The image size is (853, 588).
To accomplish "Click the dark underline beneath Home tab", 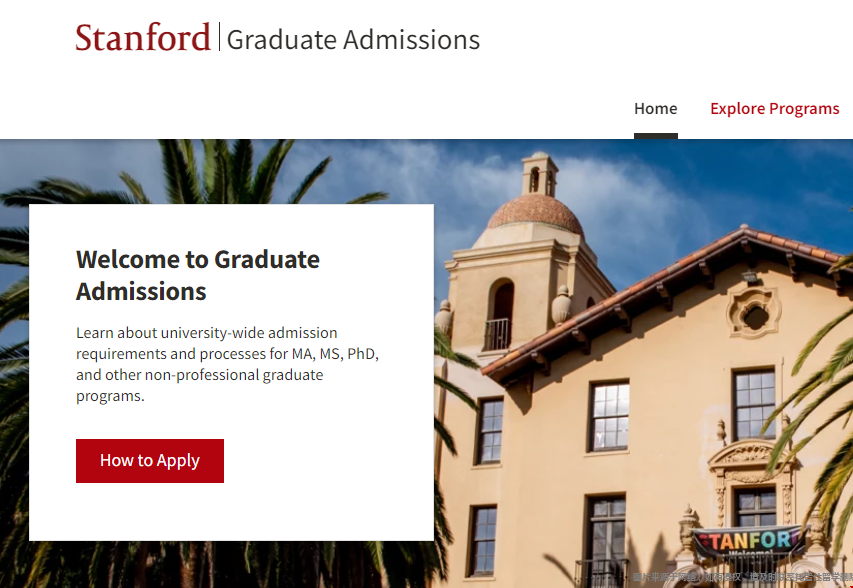I will click(x=655, y=136).
